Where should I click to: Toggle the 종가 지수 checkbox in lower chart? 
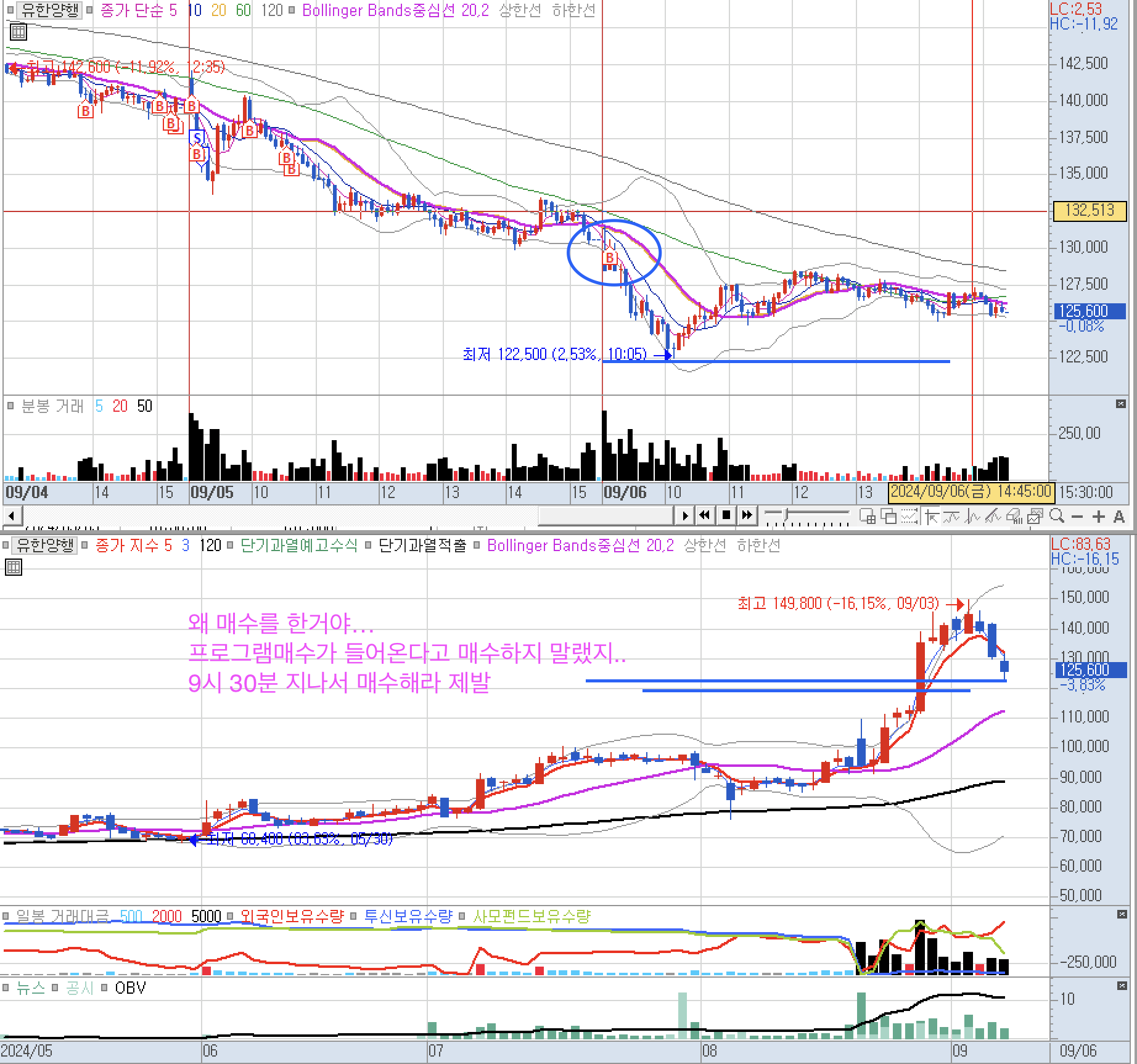(x=84, y=546)
